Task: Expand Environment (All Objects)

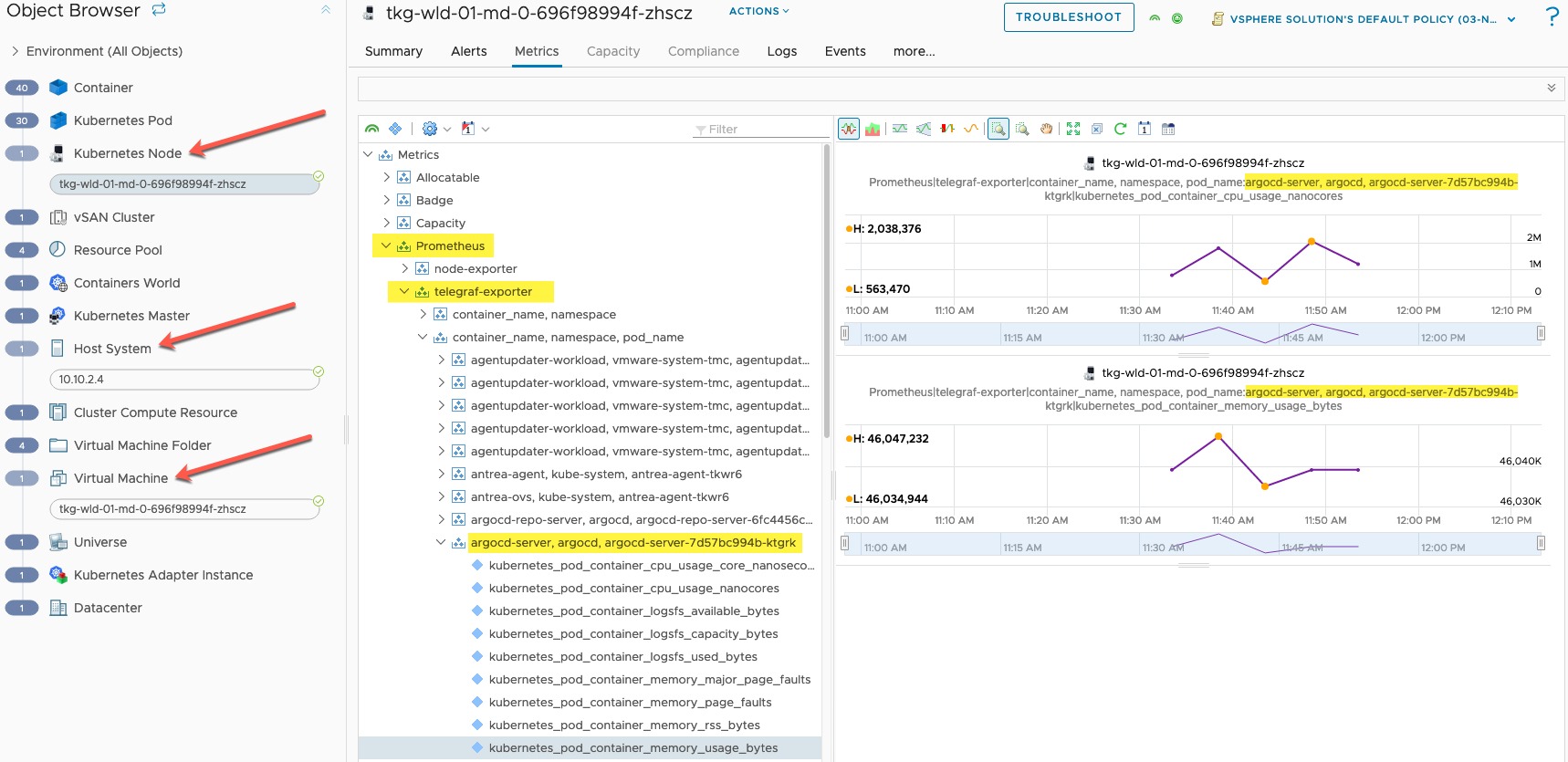Action: [15, 51]
